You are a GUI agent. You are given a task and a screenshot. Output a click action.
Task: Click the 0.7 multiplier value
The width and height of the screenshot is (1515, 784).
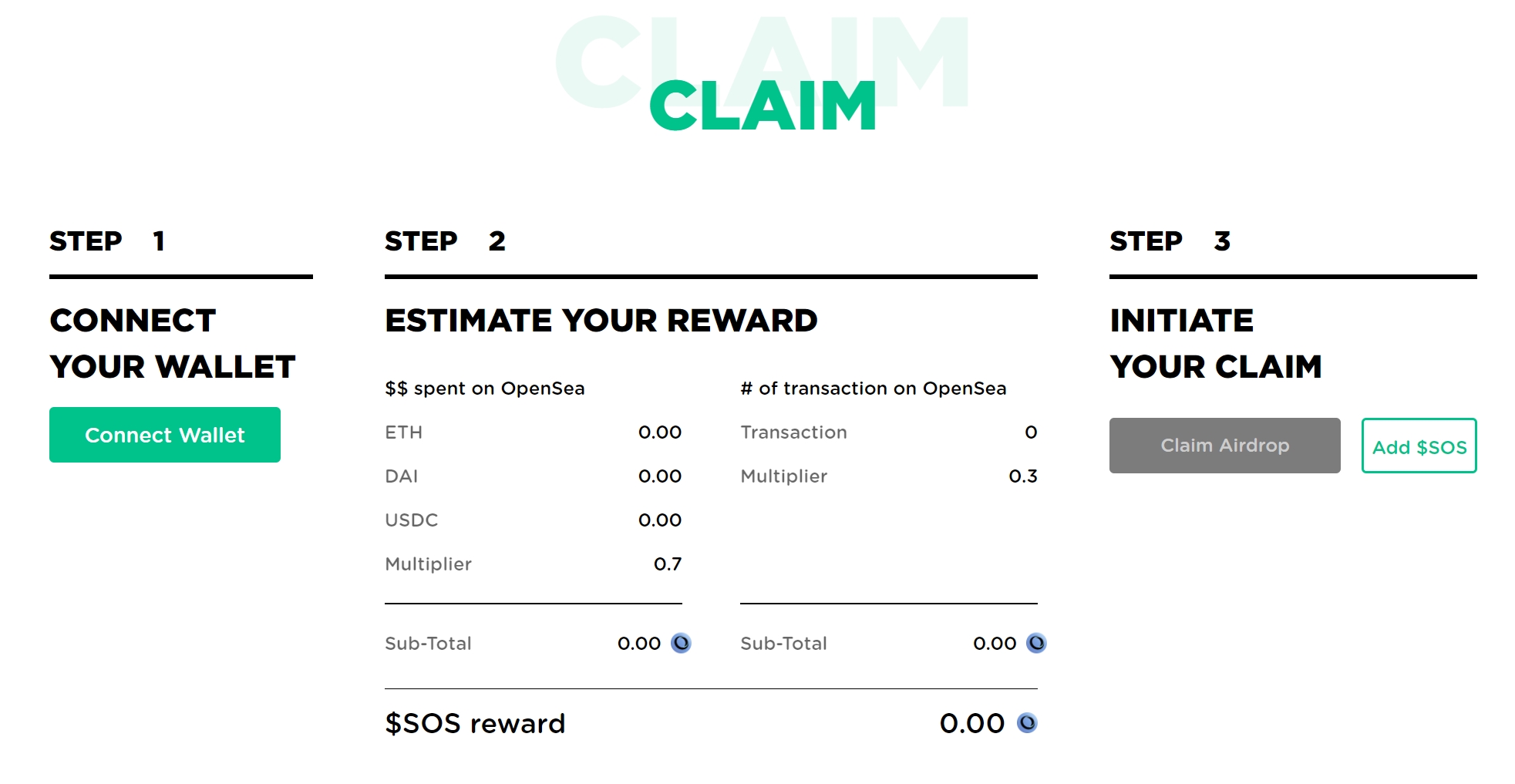point(667,564)
